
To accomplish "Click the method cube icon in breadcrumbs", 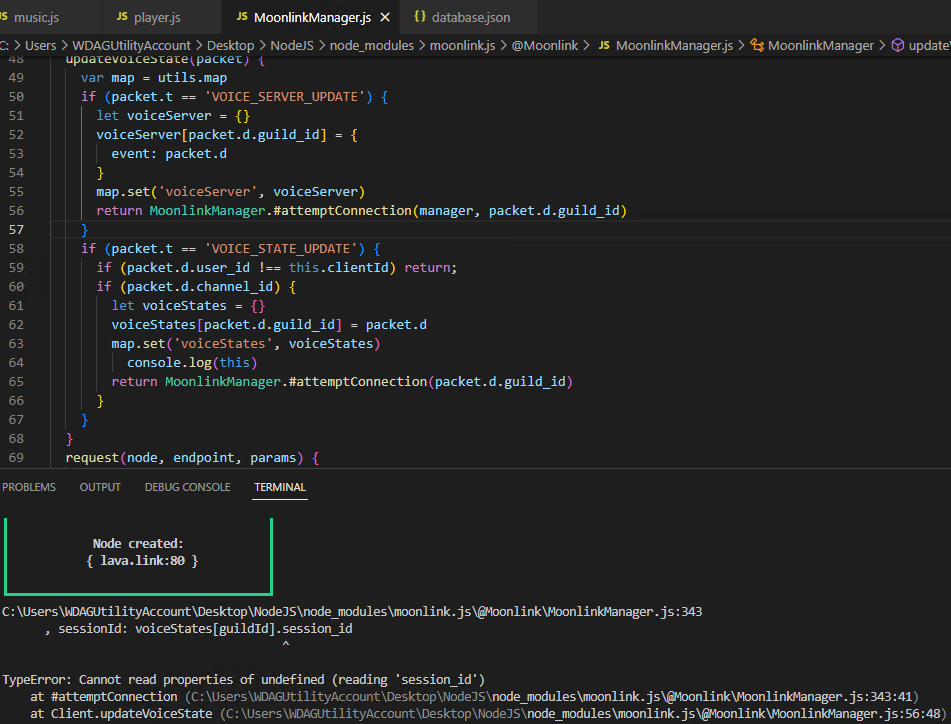I will tap(897, 45).
